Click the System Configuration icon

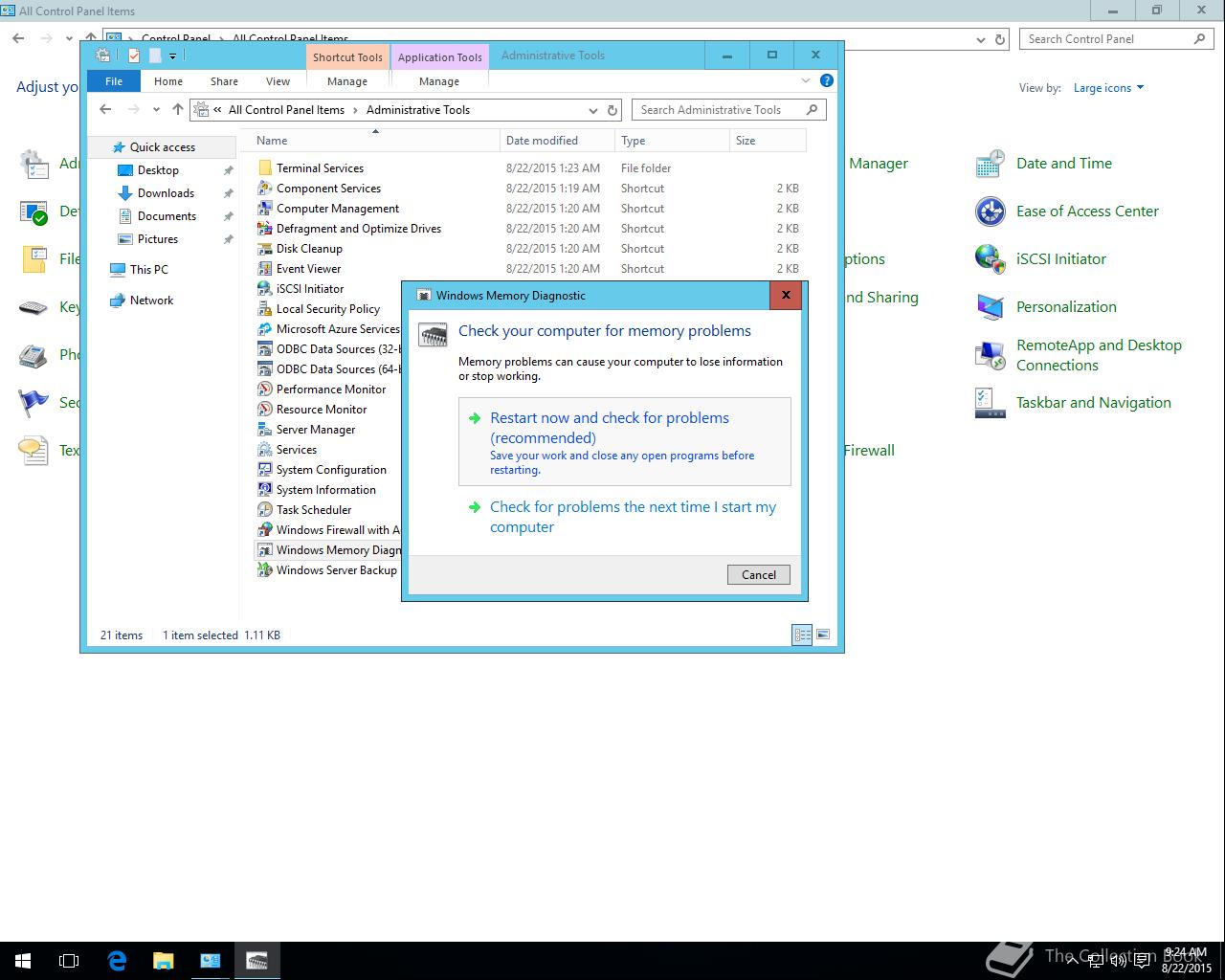265,470
